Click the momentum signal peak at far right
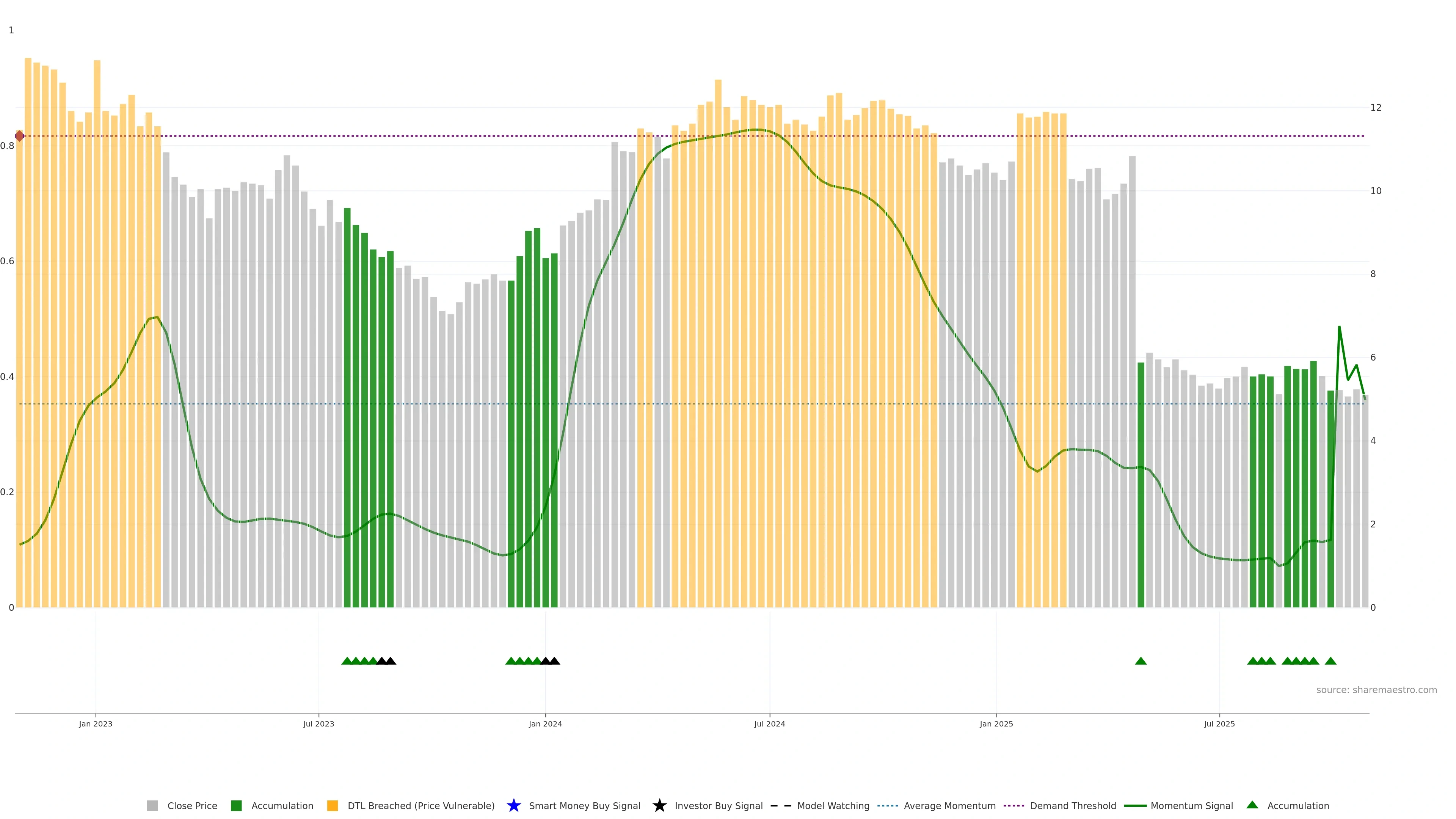Image resolution: width=1456 pixels, height=819 pixels. point(1339,327)
